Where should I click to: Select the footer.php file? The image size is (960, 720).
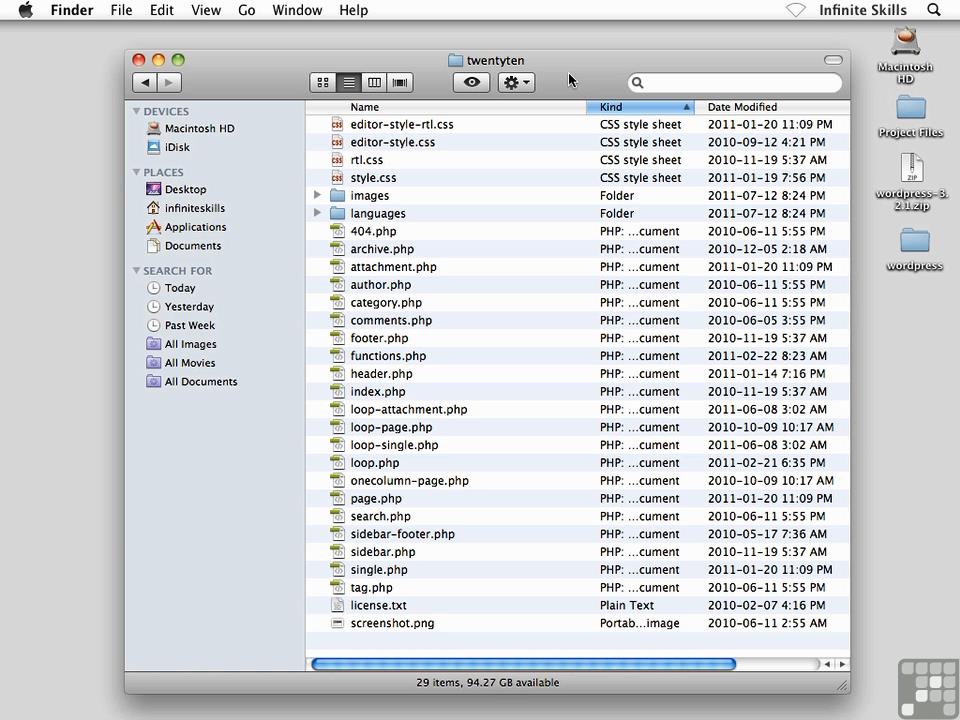pyautogui.click(x=577, y=338)
